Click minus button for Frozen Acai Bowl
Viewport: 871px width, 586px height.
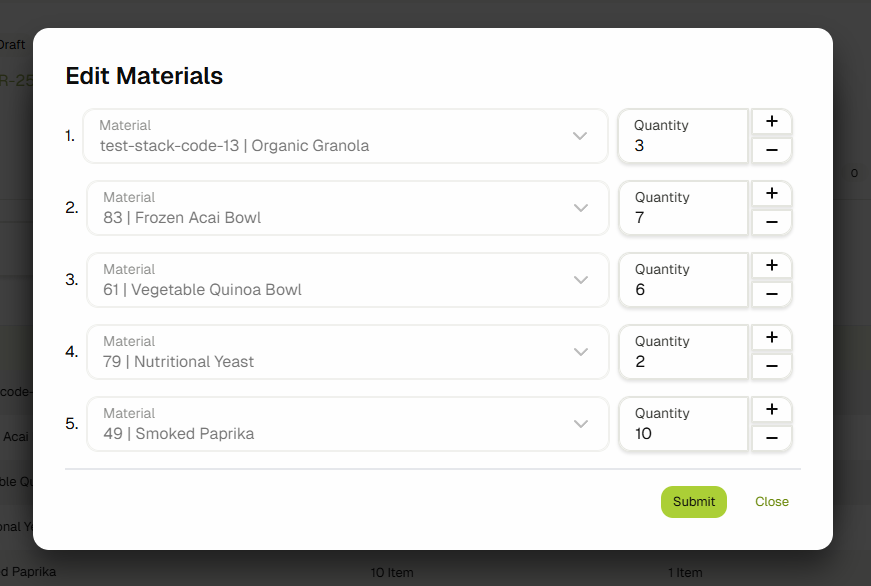771,222
